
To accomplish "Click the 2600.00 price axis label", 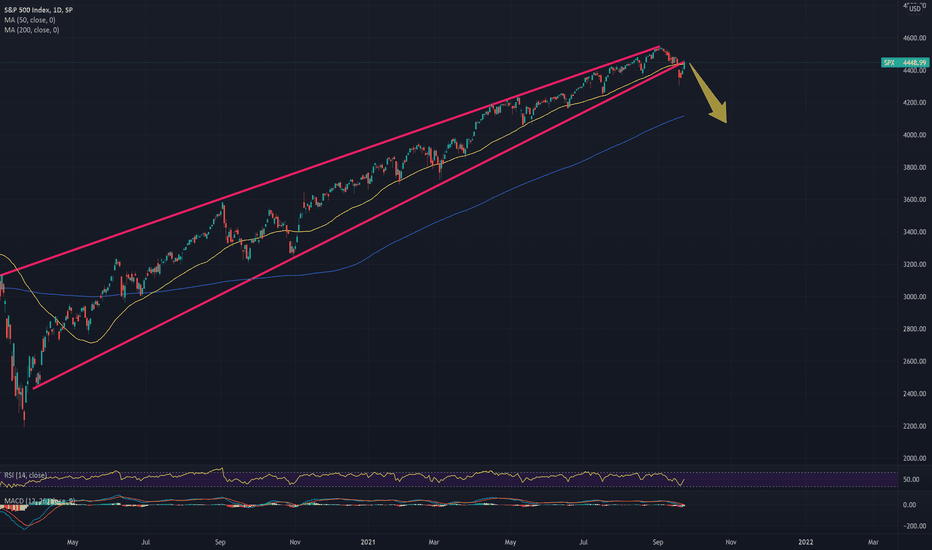I will click(x=914, y=362).
